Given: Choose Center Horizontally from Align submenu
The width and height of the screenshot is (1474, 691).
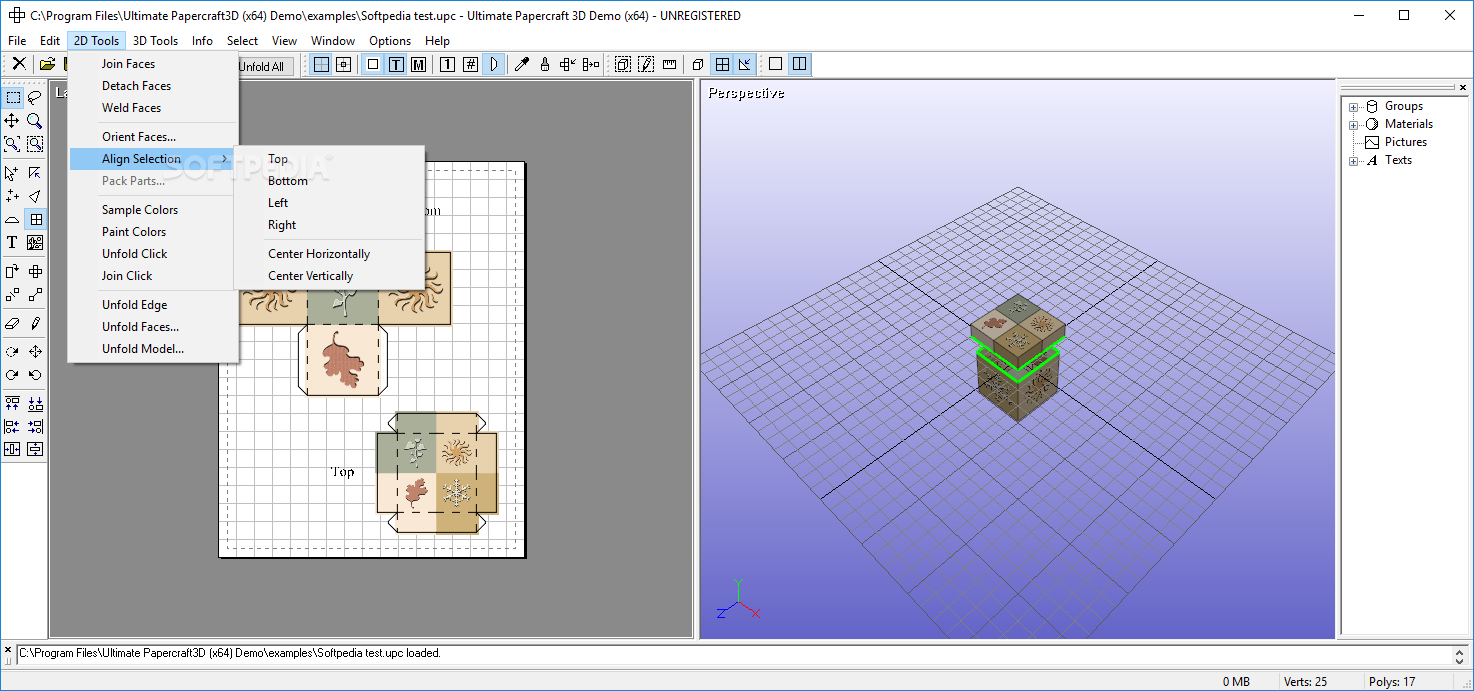Looking at the screenshot, I should [x=319, y=254].
